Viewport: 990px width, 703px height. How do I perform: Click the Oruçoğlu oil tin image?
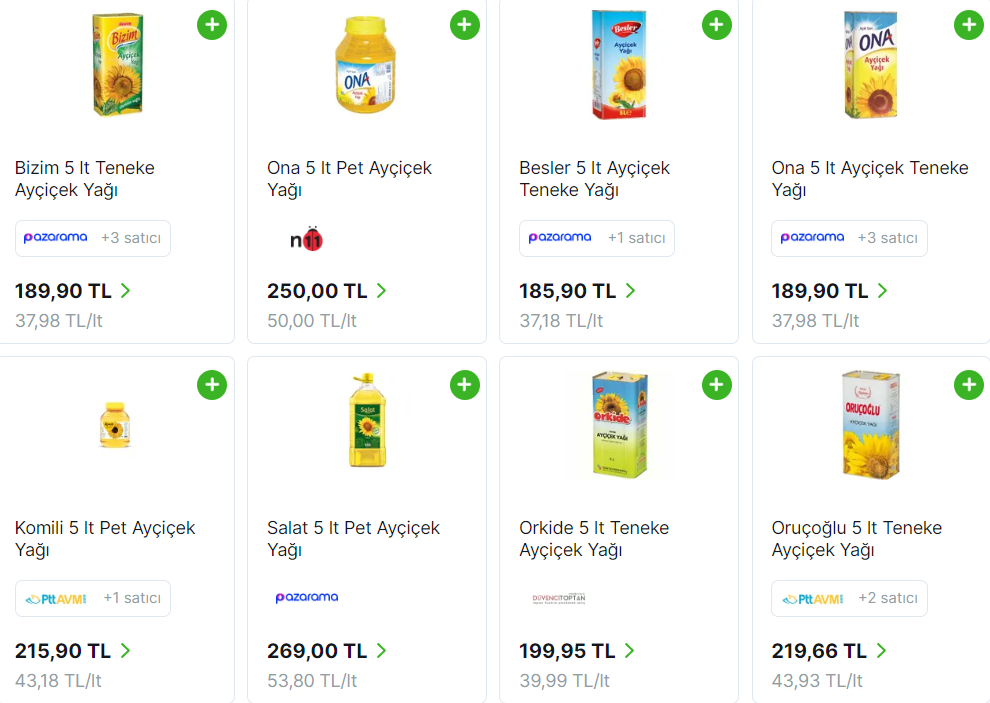870,424
